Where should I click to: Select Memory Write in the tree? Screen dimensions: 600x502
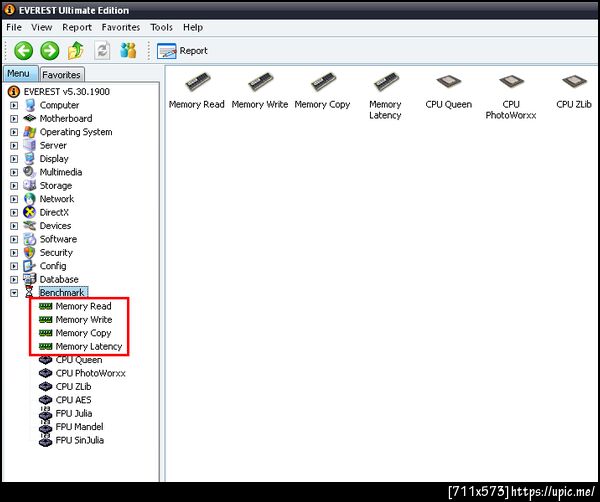(x=84, y=319)
